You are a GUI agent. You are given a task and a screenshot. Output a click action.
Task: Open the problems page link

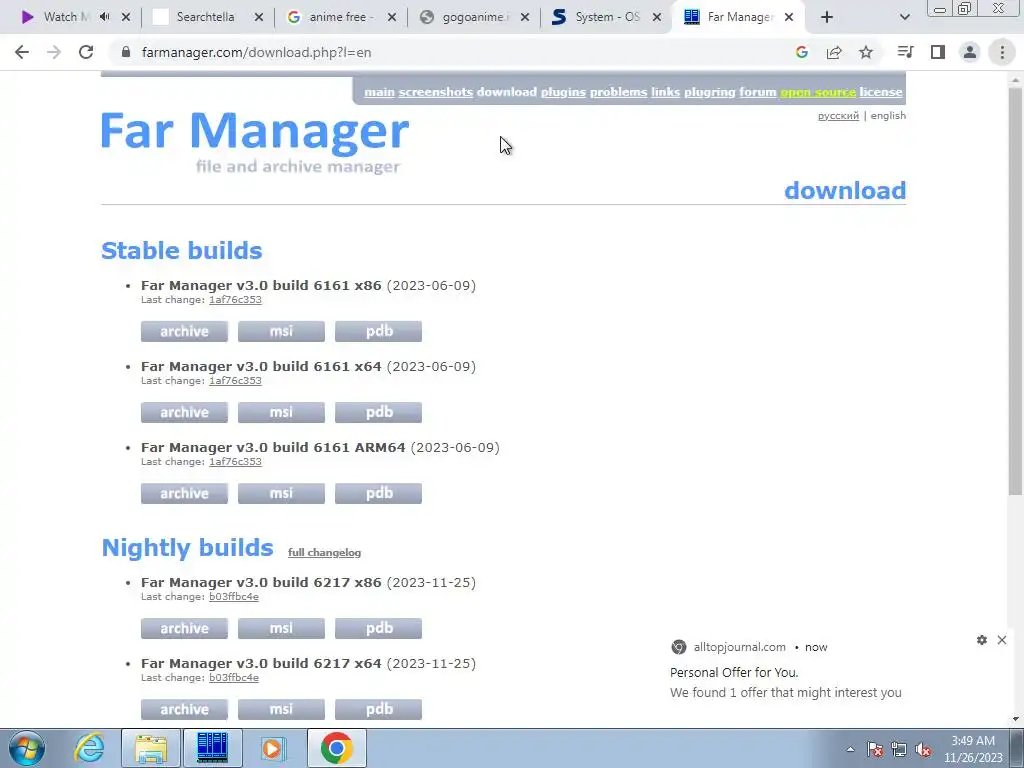pos(618,92)
